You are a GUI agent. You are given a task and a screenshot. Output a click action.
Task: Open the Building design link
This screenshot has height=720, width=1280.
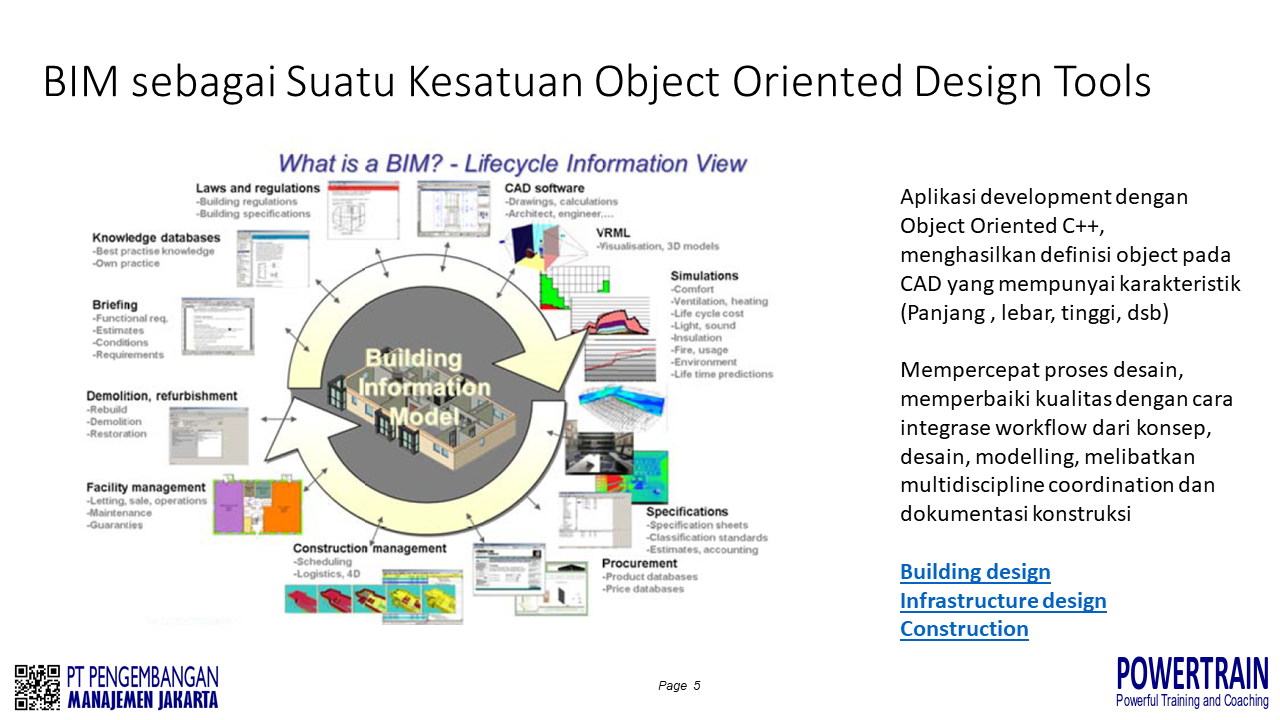(x=975, y=572)
